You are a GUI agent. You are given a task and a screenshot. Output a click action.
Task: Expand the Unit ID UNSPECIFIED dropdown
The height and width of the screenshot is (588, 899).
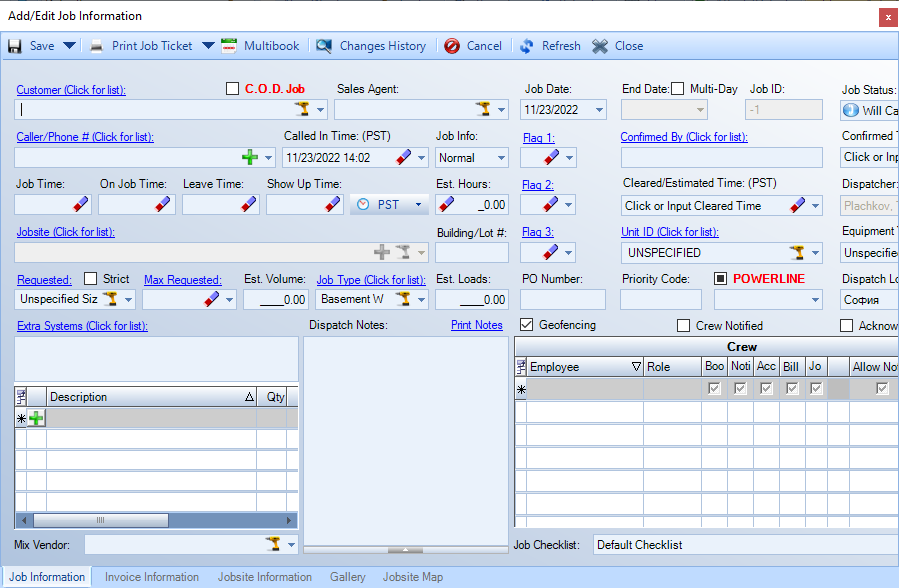tap(815, 253)
